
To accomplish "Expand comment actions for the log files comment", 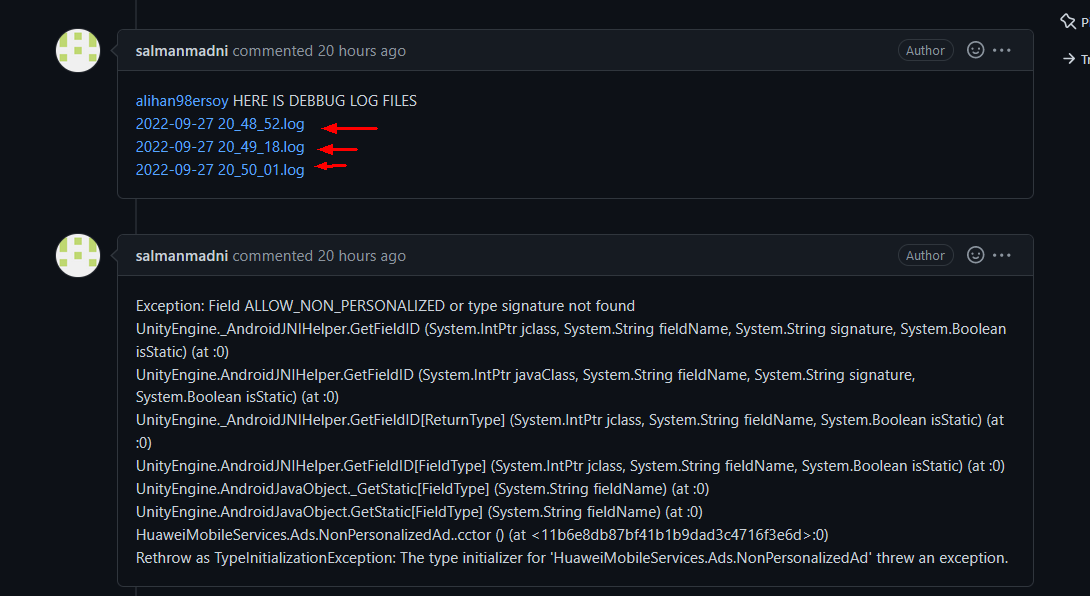I will 1003,49.
